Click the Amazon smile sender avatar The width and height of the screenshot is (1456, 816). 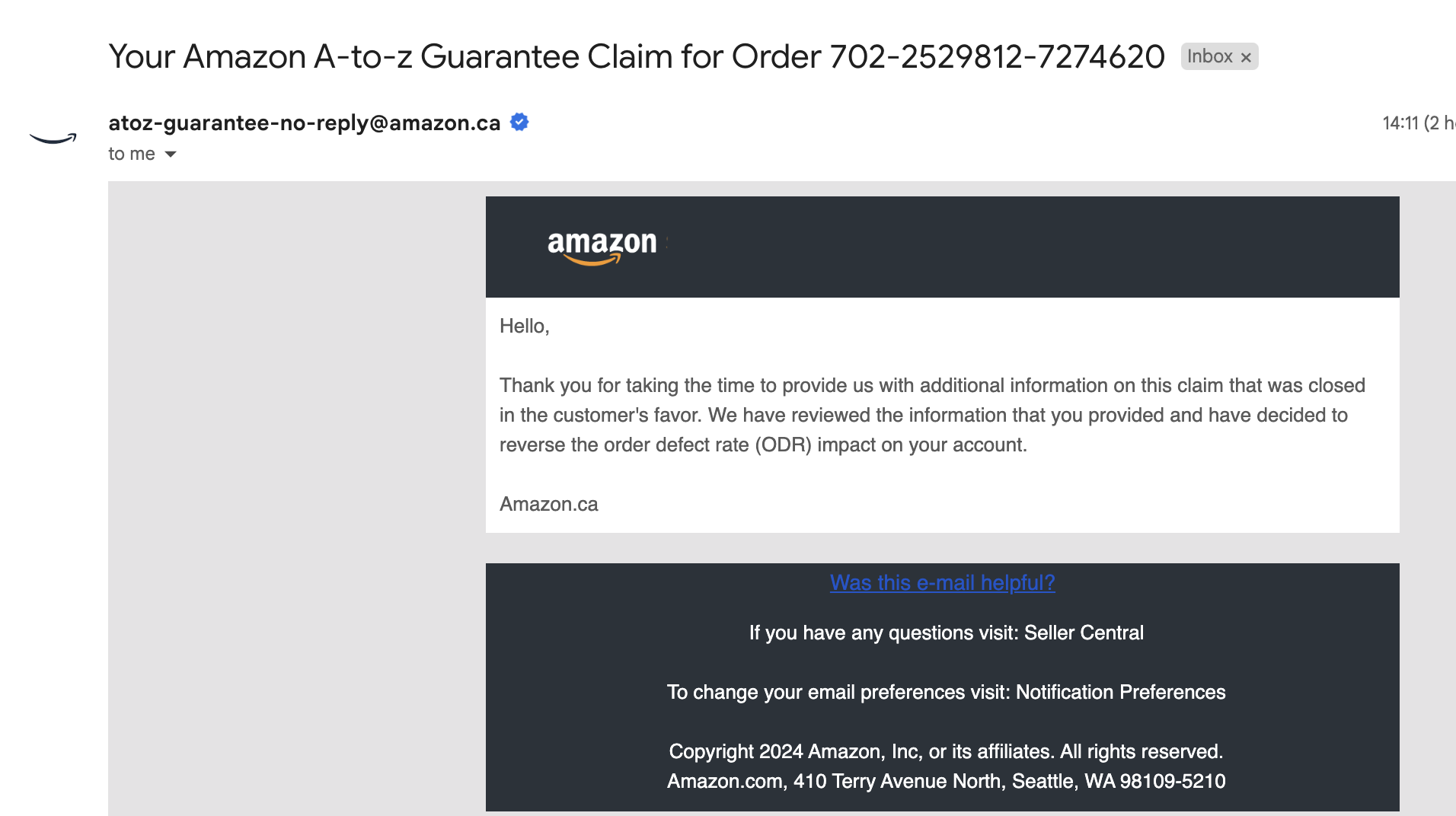pyautogui.click(x=53, y=138)
